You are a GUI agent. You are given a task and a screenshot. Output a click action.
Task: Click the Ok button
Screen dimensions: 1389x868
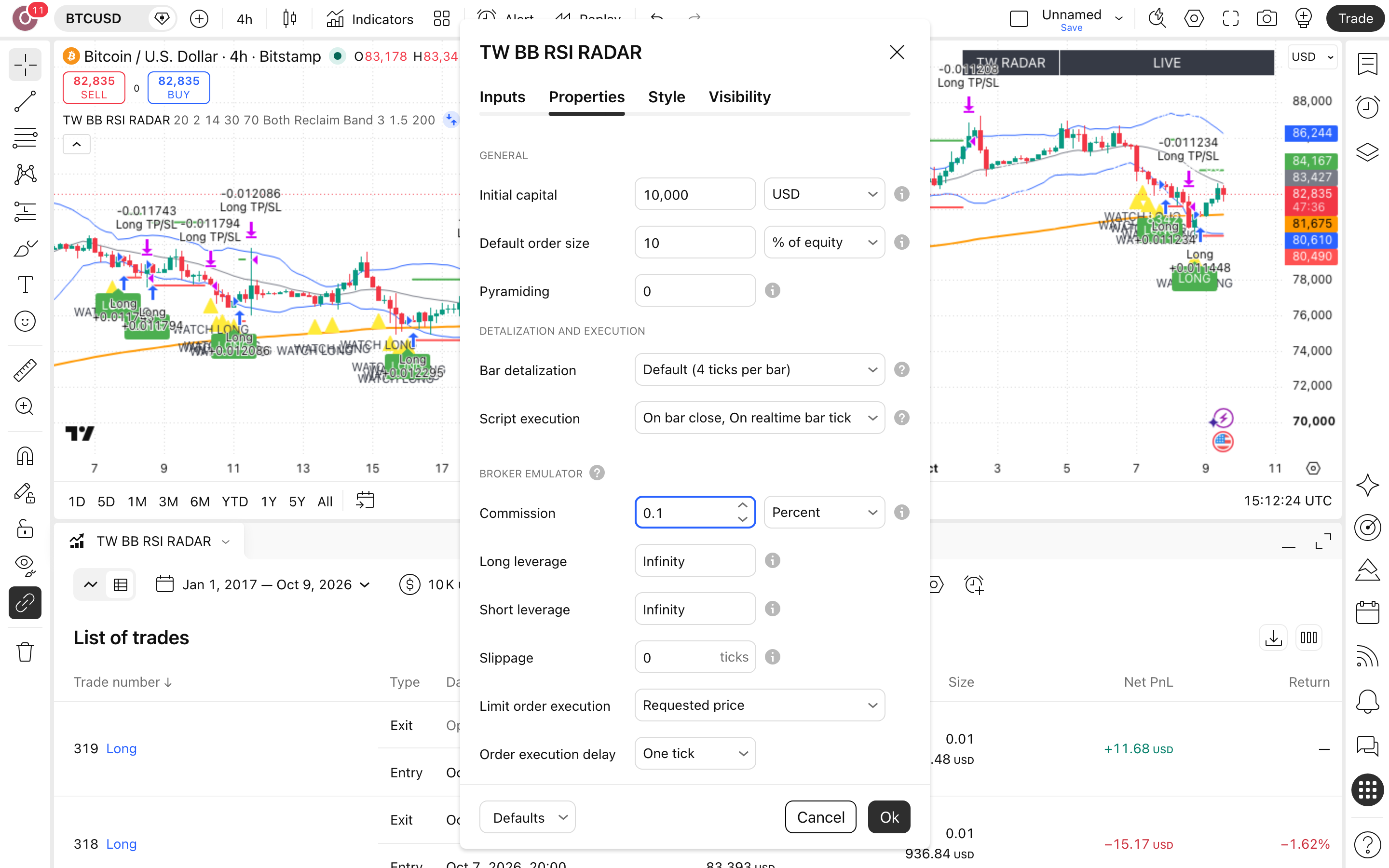point(888,817)
